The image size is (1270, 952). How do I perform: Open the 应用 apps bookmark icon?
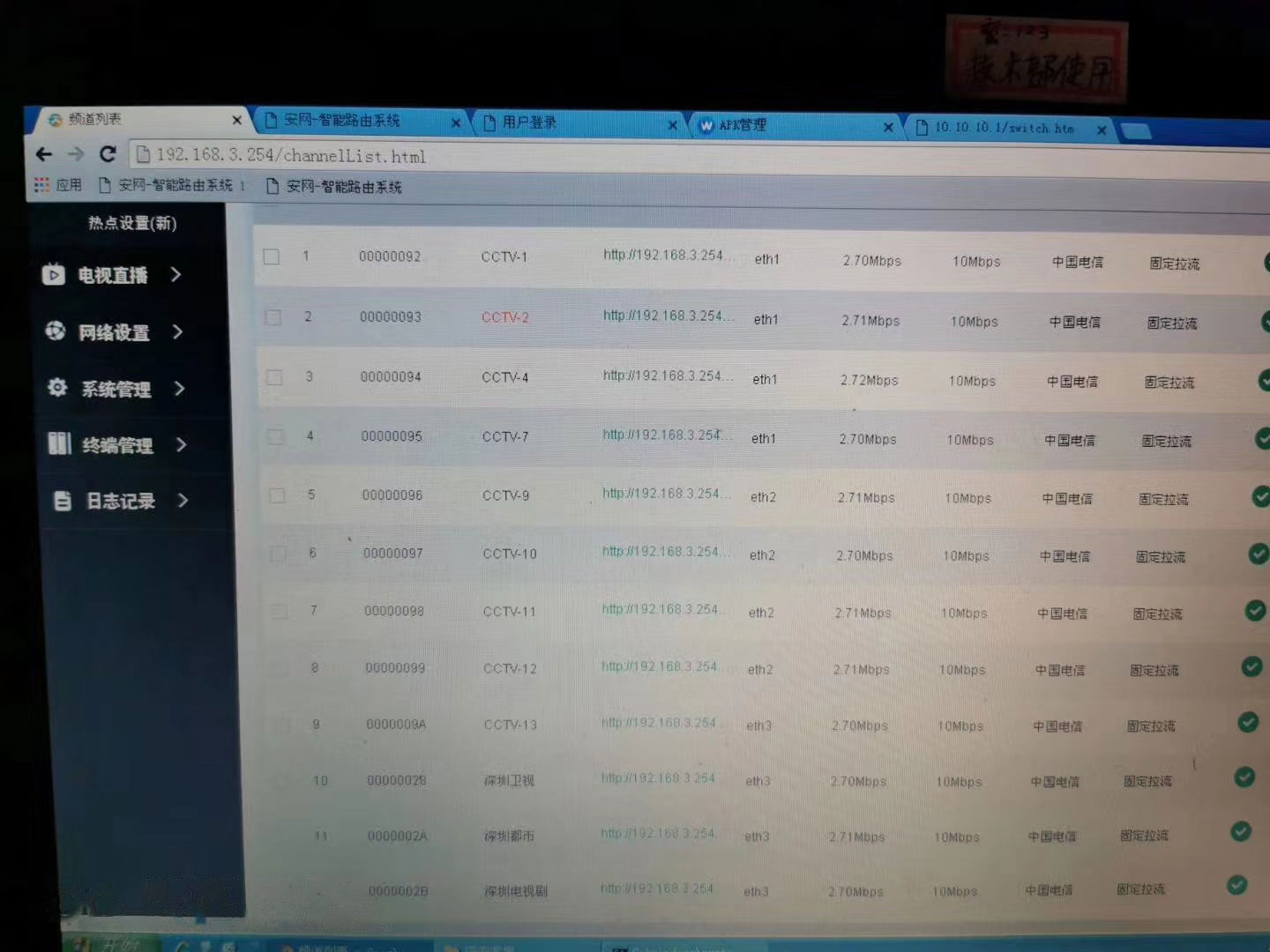[41, 184]
